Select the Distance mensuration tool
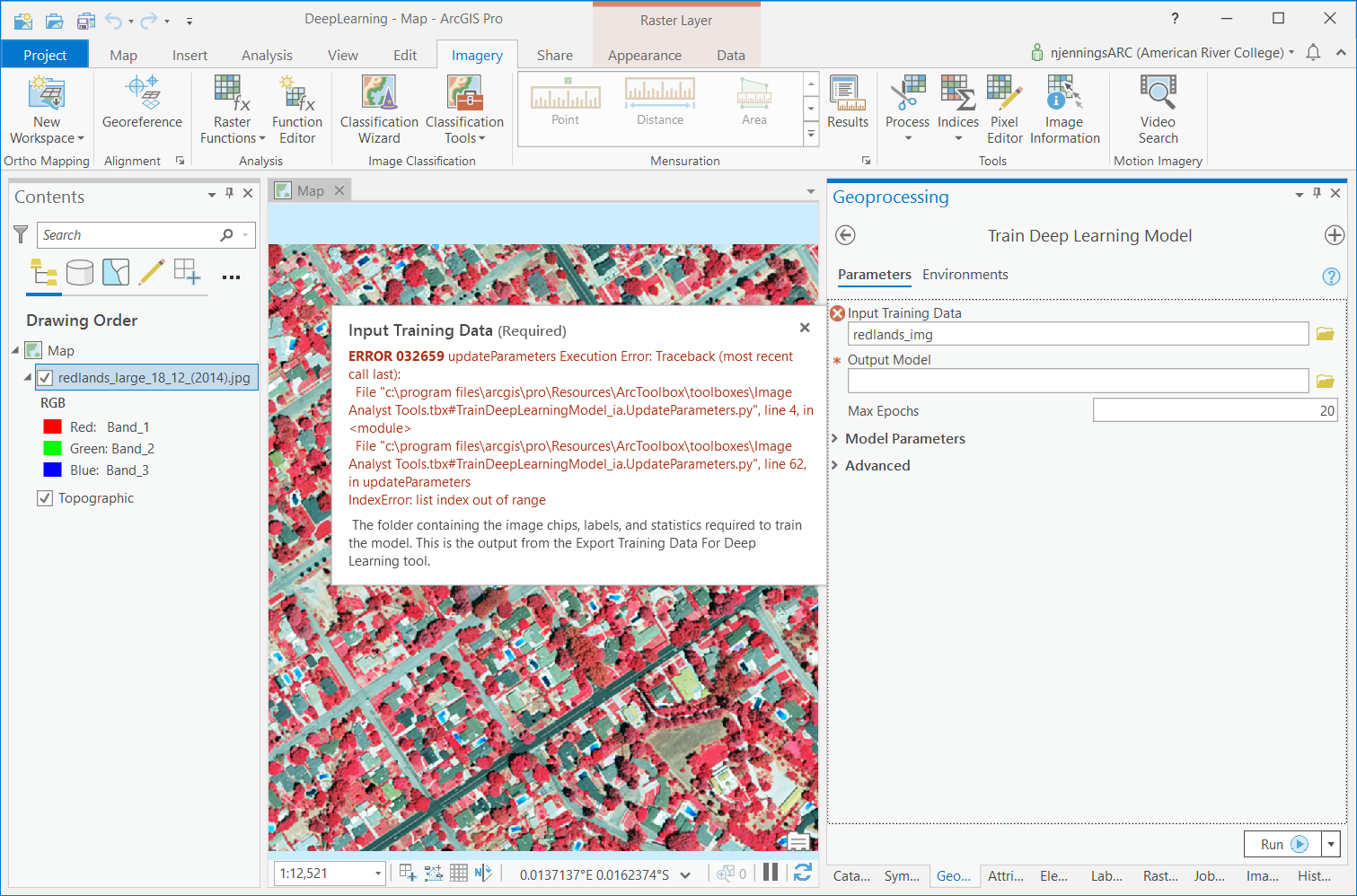1357x896 pixels. [x=660, y=101]
